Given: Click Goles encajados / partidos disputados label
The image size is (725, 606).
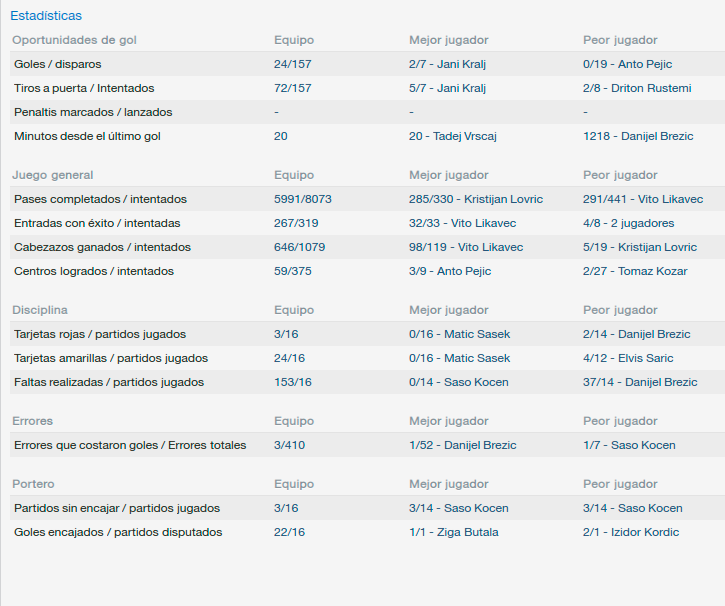Looking at the screenshot, I should (x=118, y=532).
